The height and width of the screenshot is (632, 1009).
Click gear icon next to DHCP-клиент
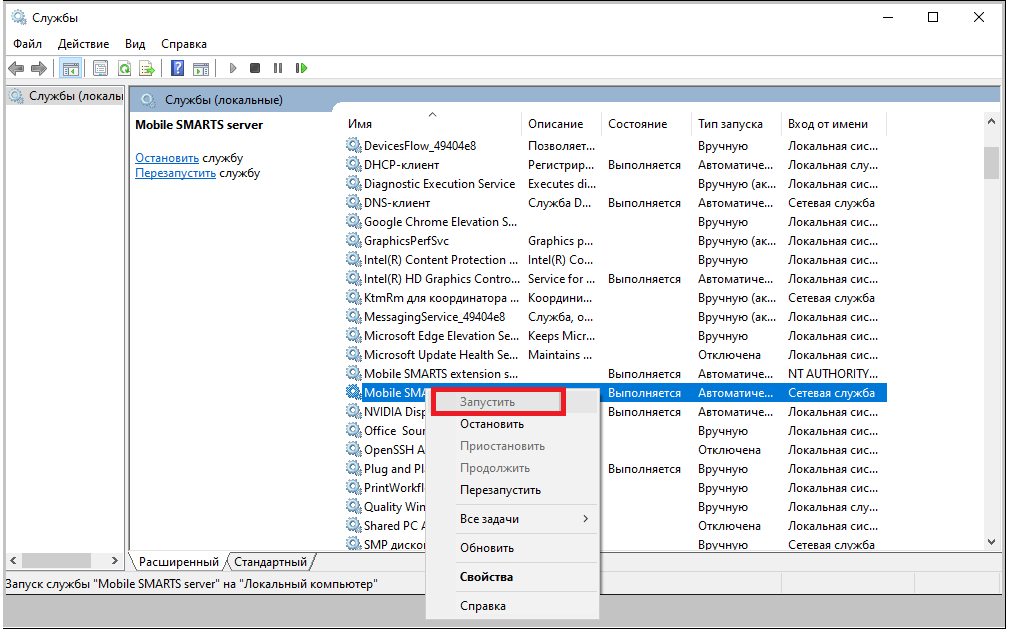pos(354,165)
